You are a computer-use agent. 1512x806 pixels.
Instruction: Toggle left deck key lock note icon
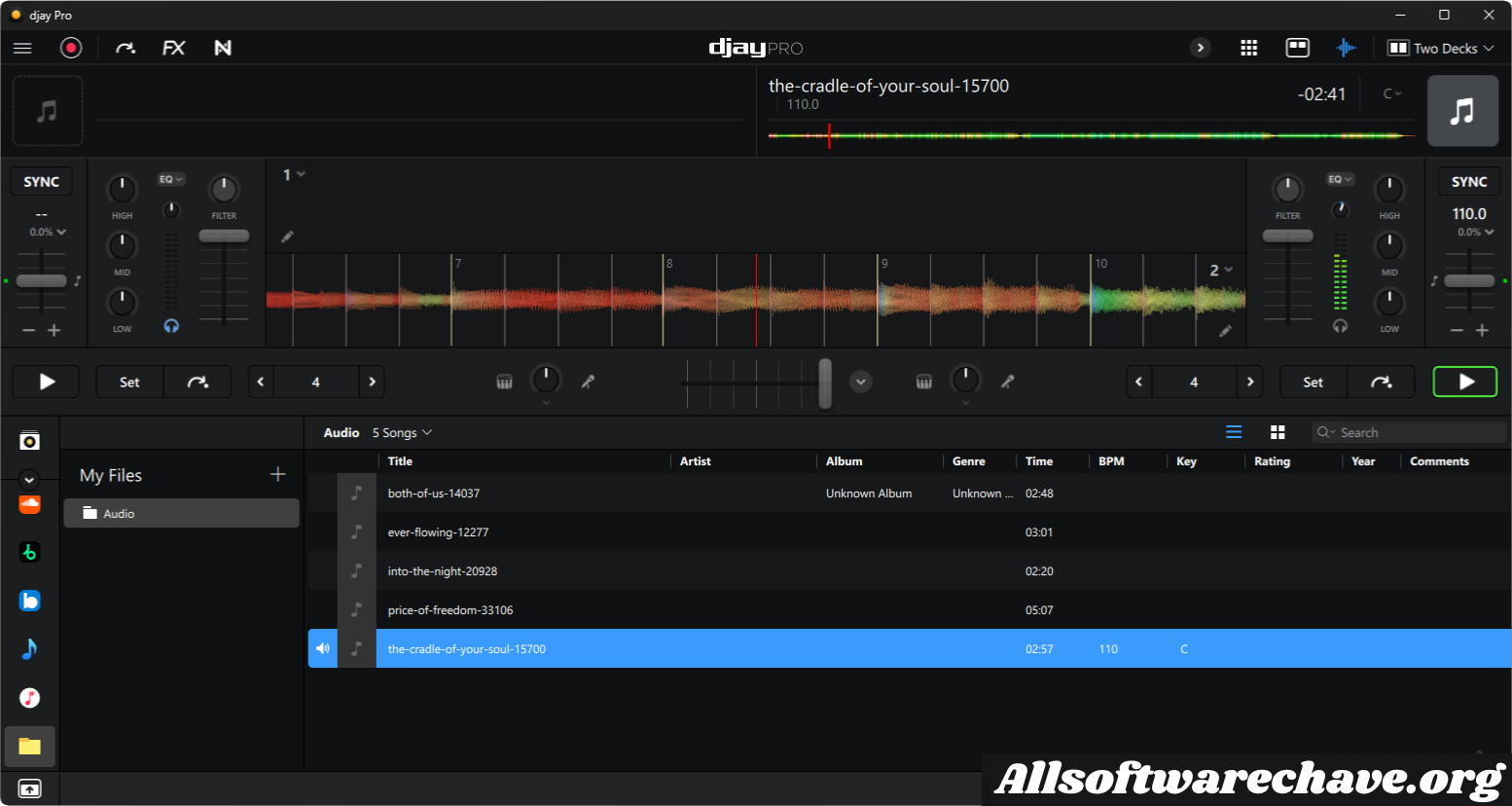[x=78, y=280]
